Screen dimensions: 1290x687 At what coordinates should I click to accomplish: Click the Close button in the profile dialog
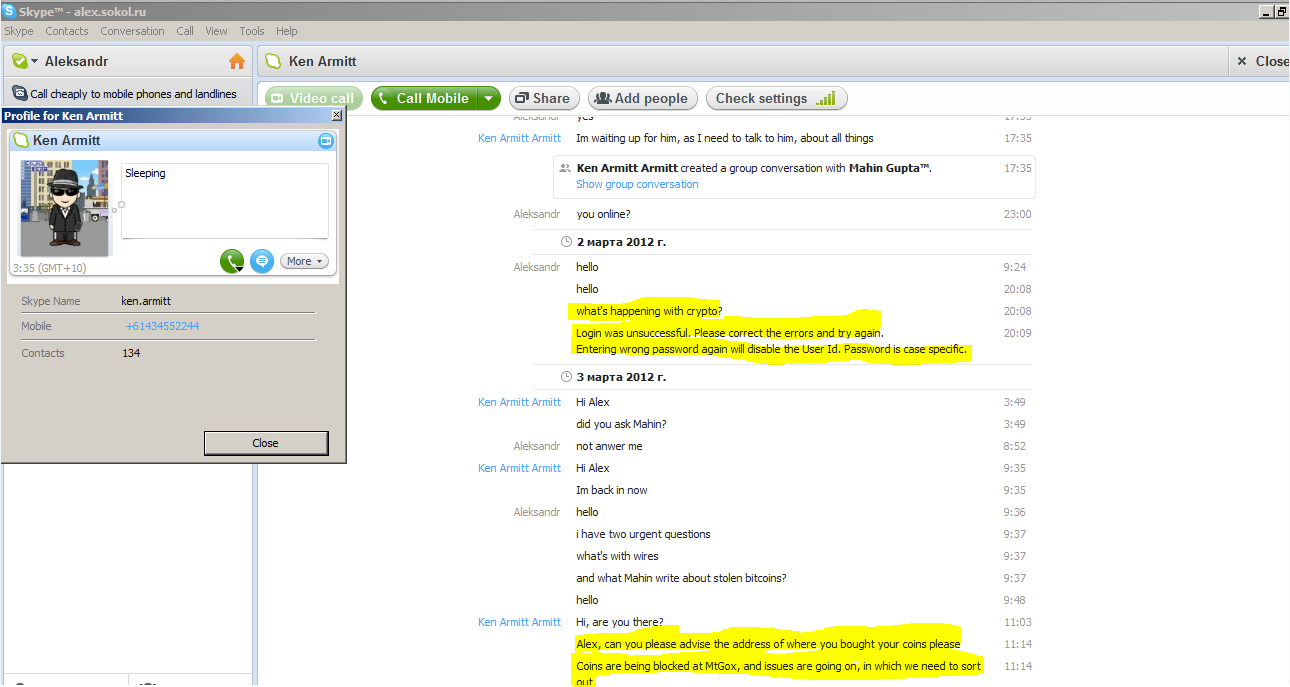(x=265, y=443)
